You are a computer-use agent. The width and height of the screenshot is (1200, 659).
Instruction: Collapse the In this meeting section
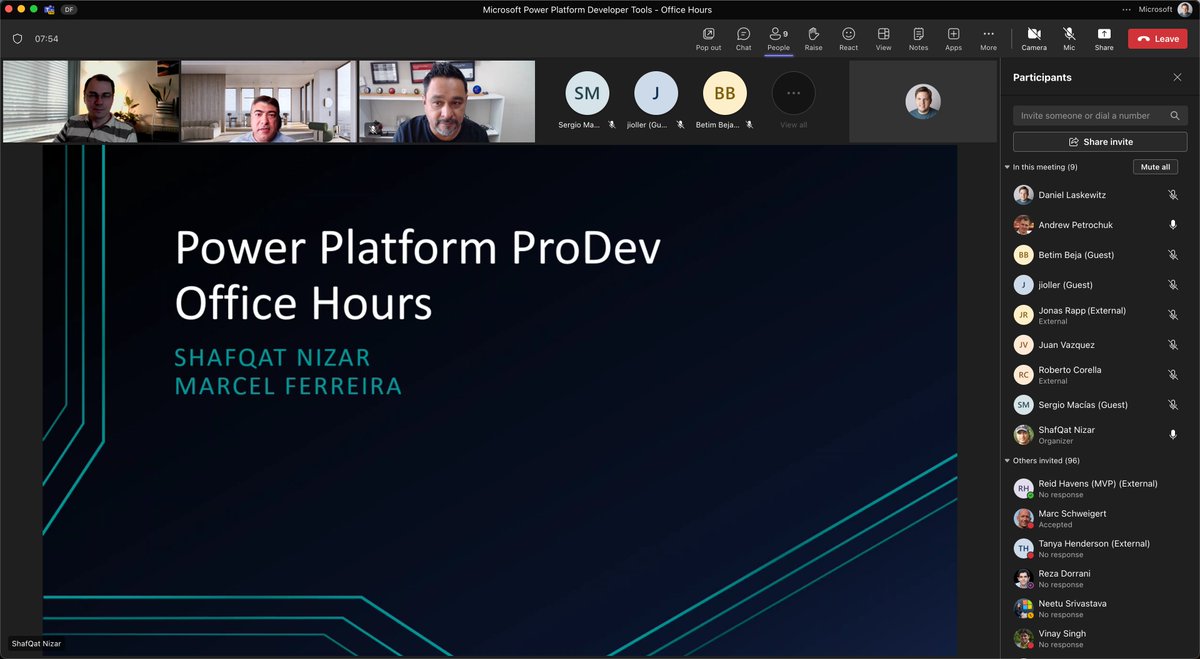1007,167
